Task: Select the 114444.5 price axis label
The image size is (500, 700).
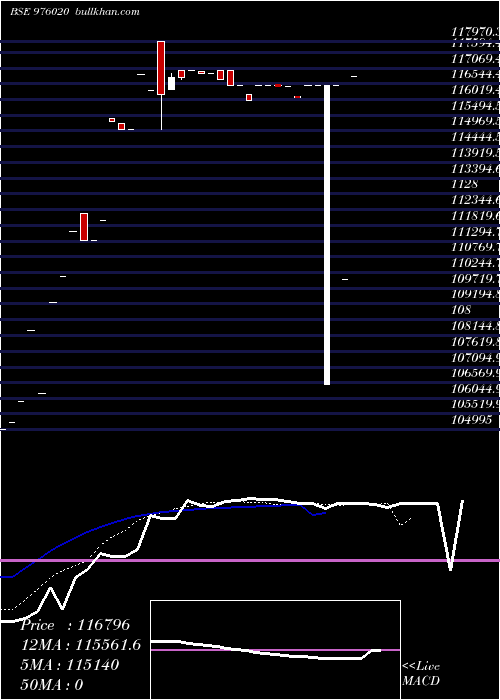Action: point(475,137)
